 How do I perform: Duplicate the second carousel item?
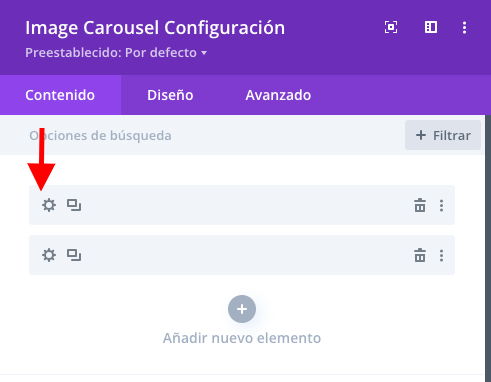click(74, 255)
